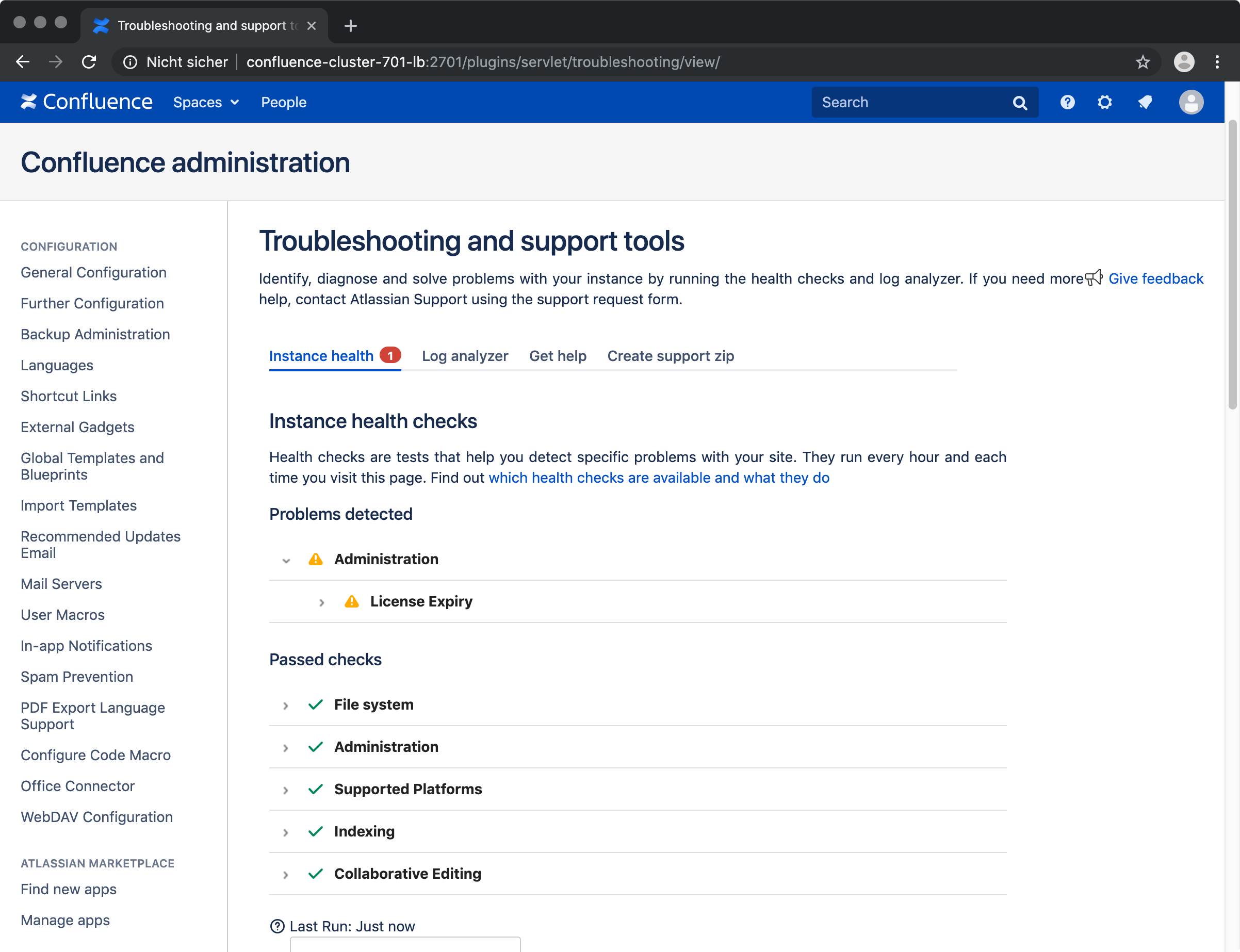Open the Chrome profile icon
Image resolution: width=1240 pixels, height=952 pixels.
(x=1184, y=62)
